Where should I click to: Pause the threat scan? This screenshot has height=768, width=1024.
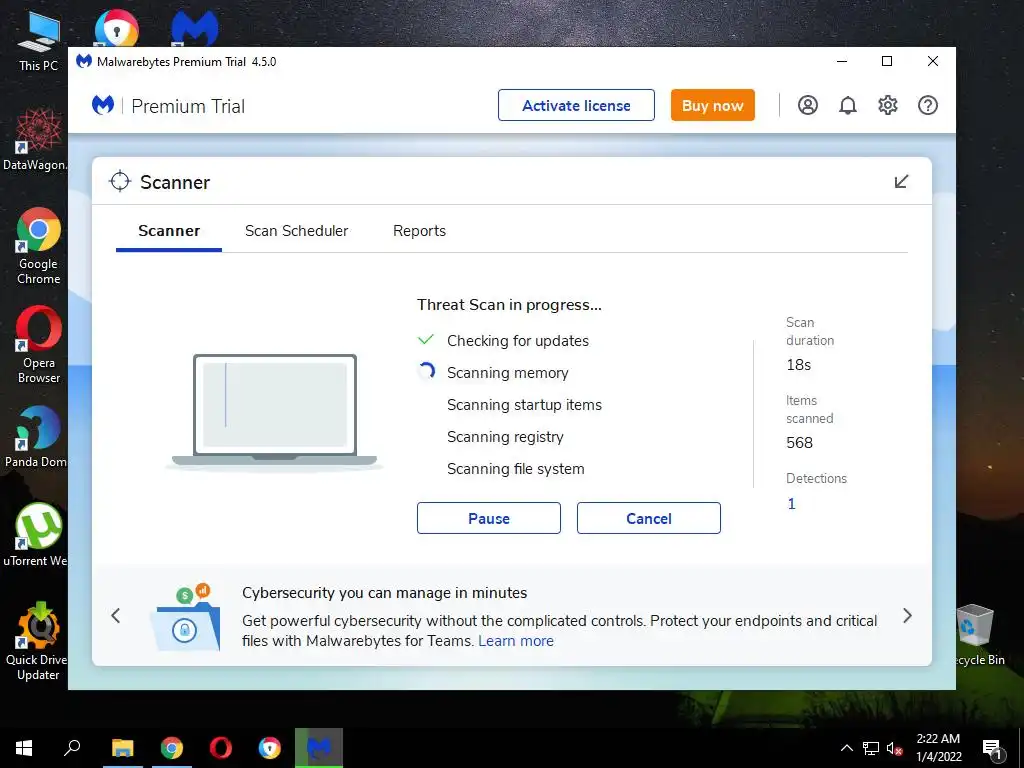[x=488, y=518]
